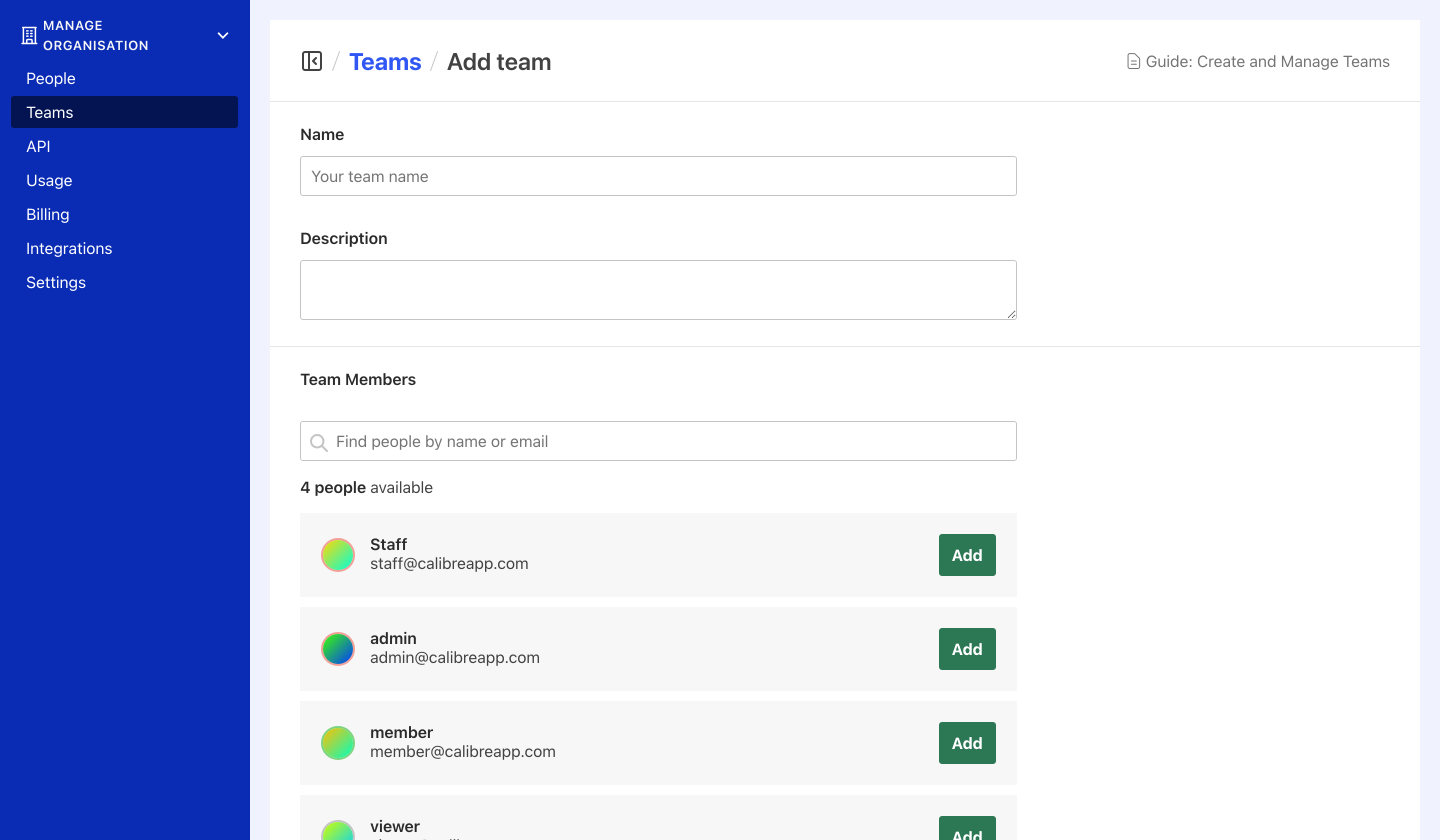The width and height of the screenshot is (1440, 840).
Task: Open the Usage page
Action: (48, 180)
